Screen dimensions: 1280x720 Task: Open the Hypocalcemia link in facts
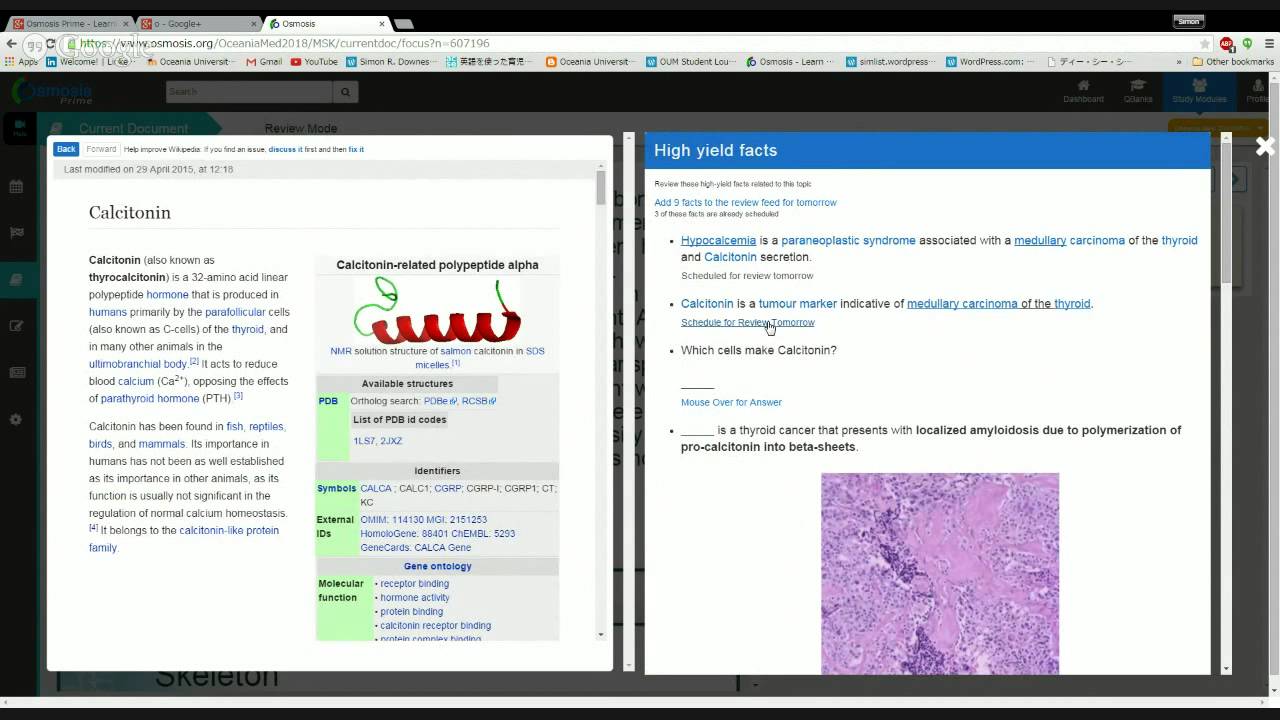(718, 240)
